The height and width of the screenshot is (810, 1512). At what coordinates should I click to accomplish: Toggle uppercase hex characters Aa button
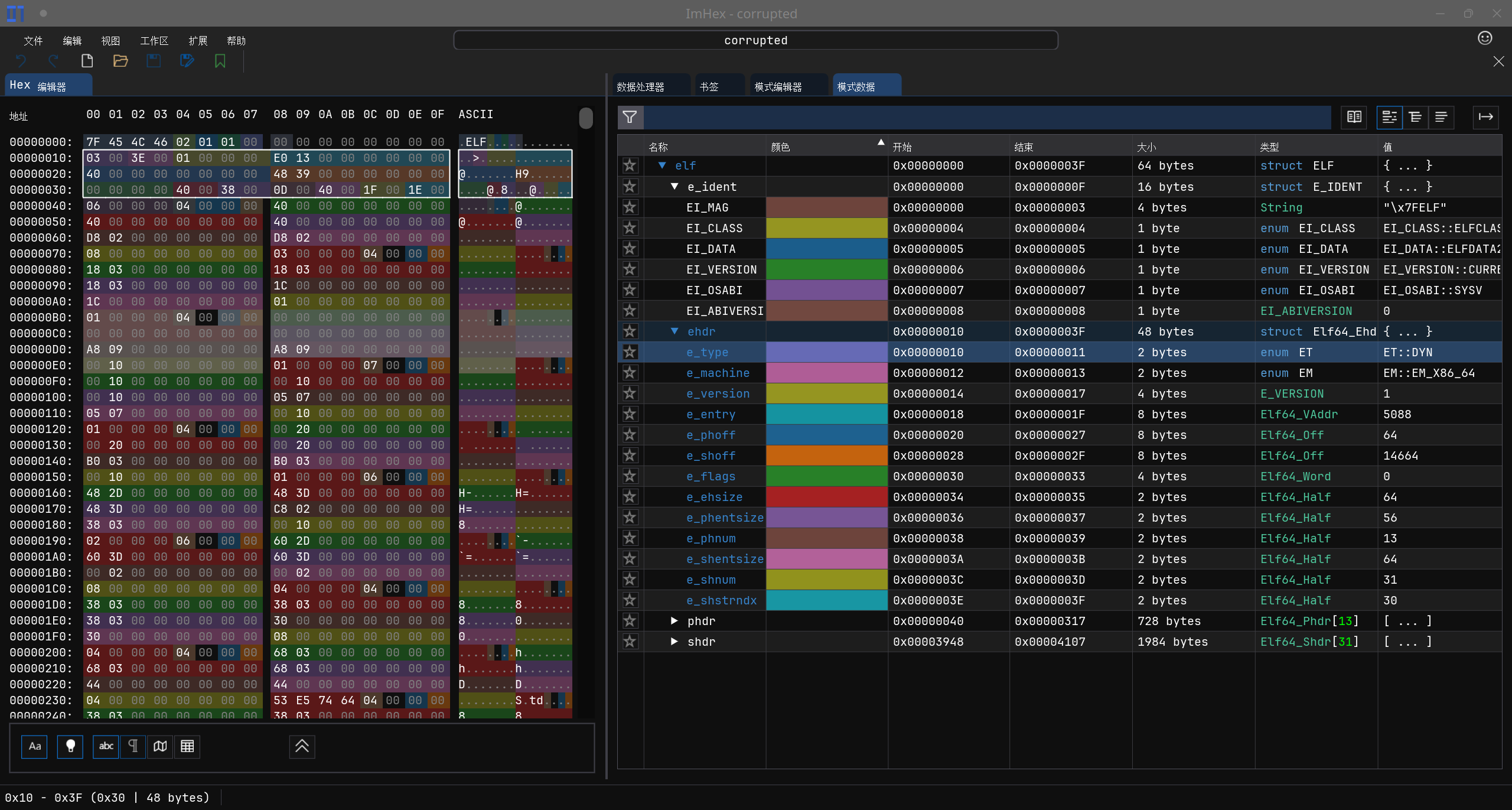35,746
